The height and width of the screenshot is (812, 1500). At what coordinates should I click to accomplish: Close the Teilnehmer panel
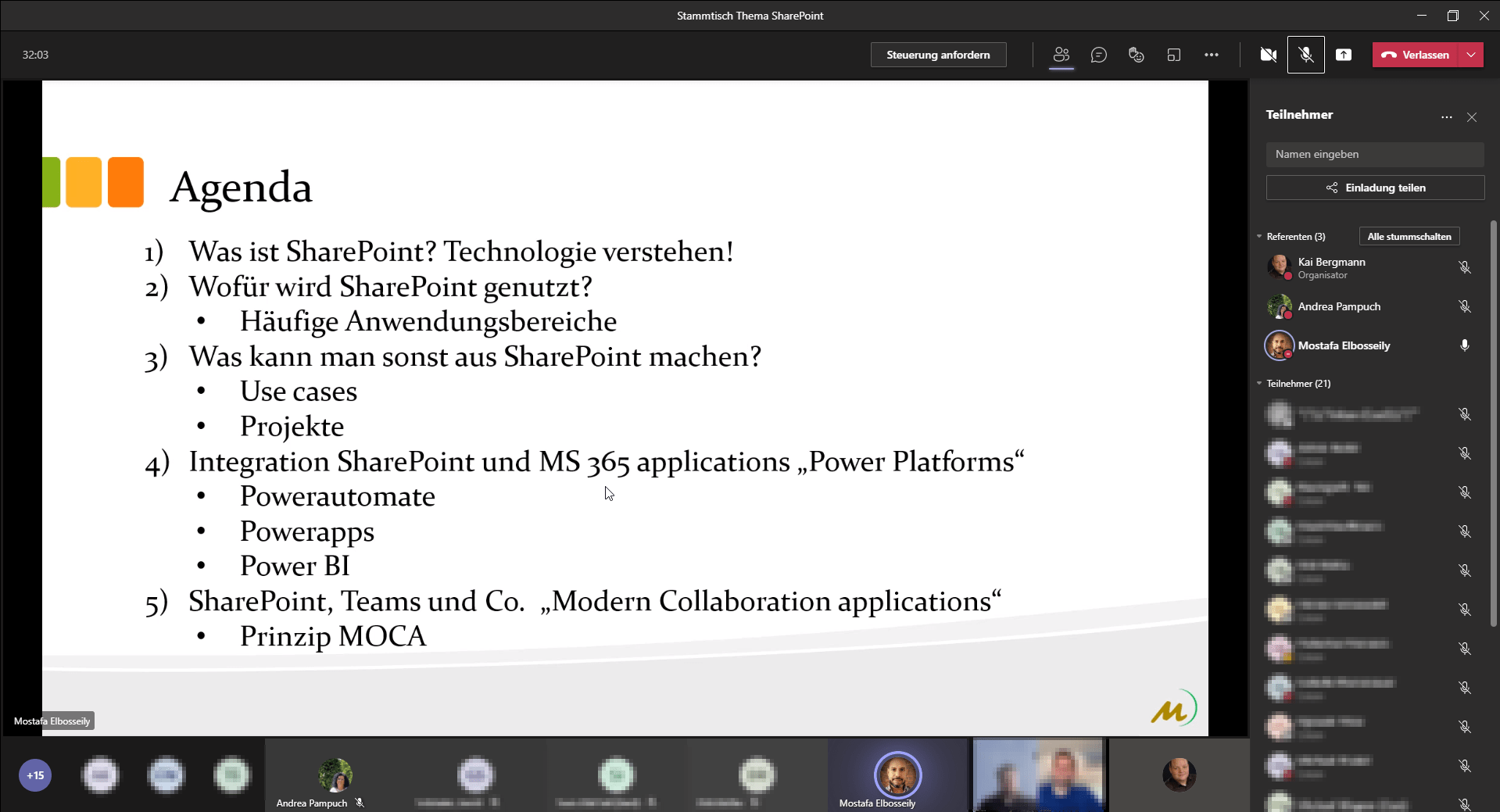point(1472,117)
